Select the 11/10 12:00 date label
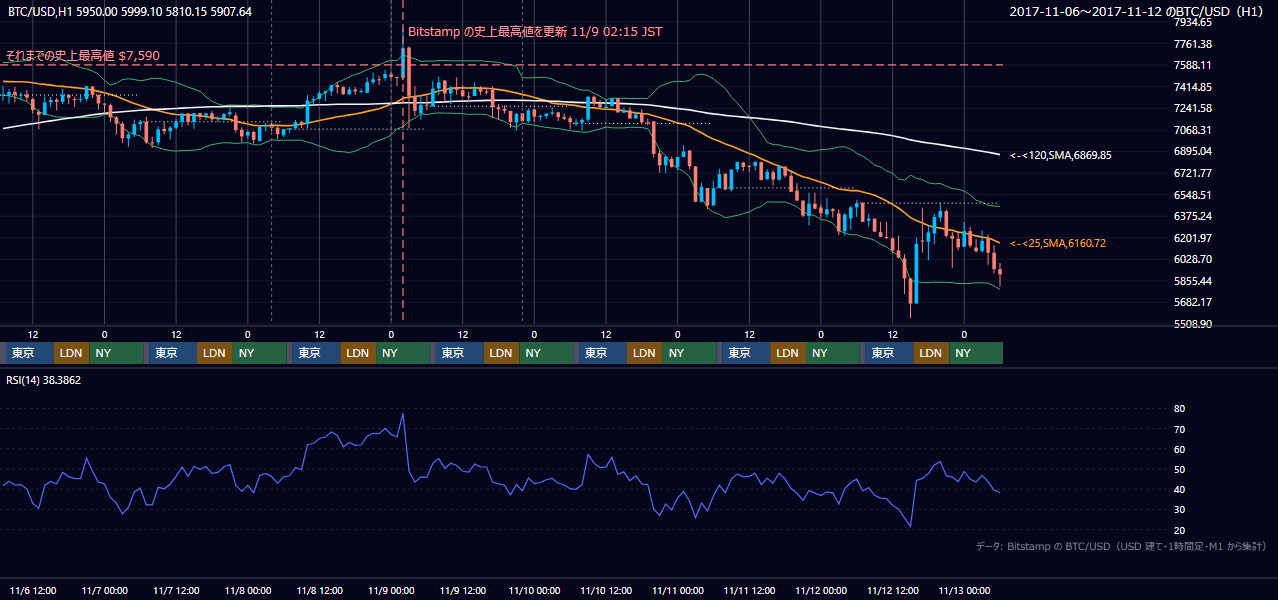1278x600 pixels. [606, 590]
